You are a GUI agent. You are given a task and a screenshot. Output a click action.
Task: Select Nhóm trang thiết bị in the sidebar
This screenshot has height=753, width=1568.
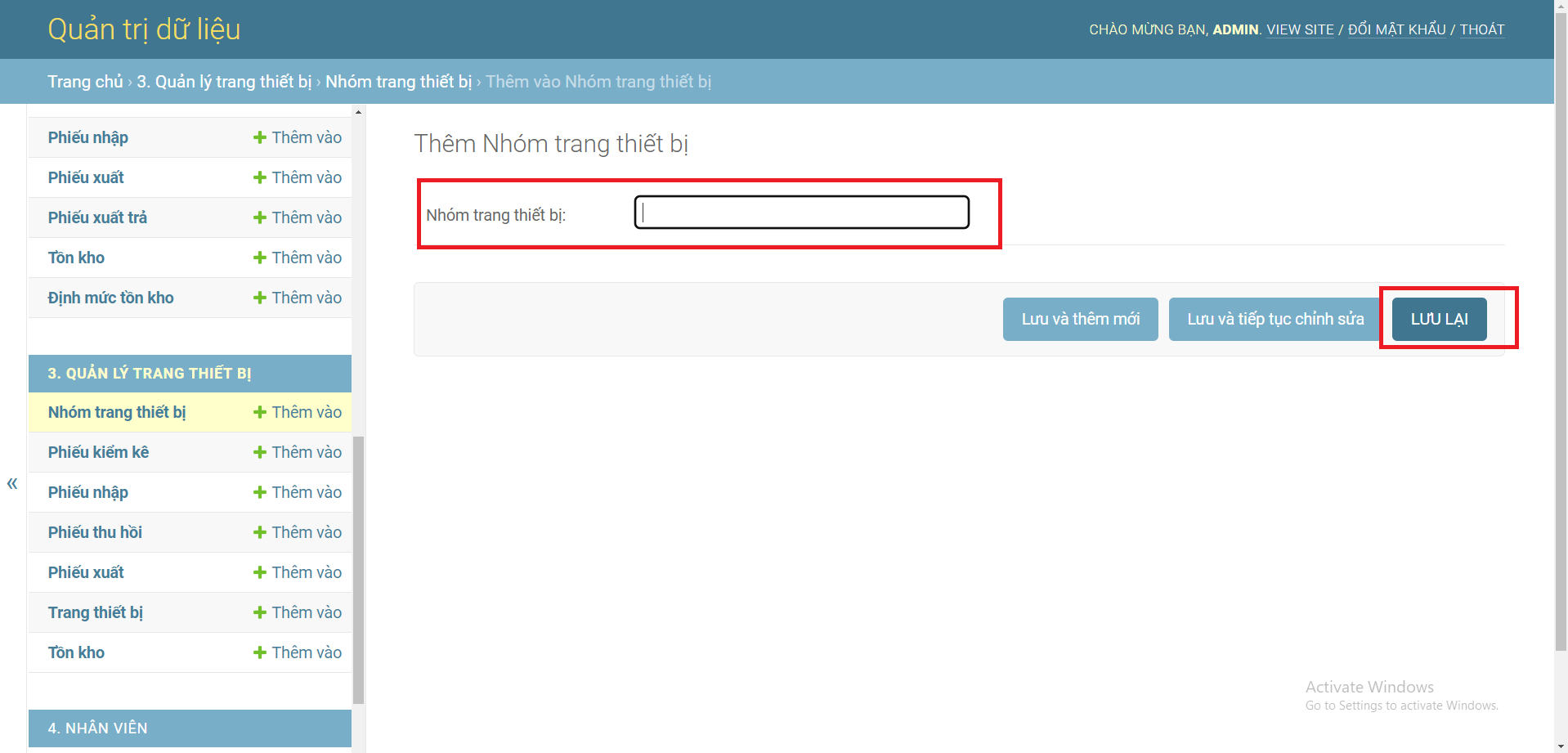(116, 412)
